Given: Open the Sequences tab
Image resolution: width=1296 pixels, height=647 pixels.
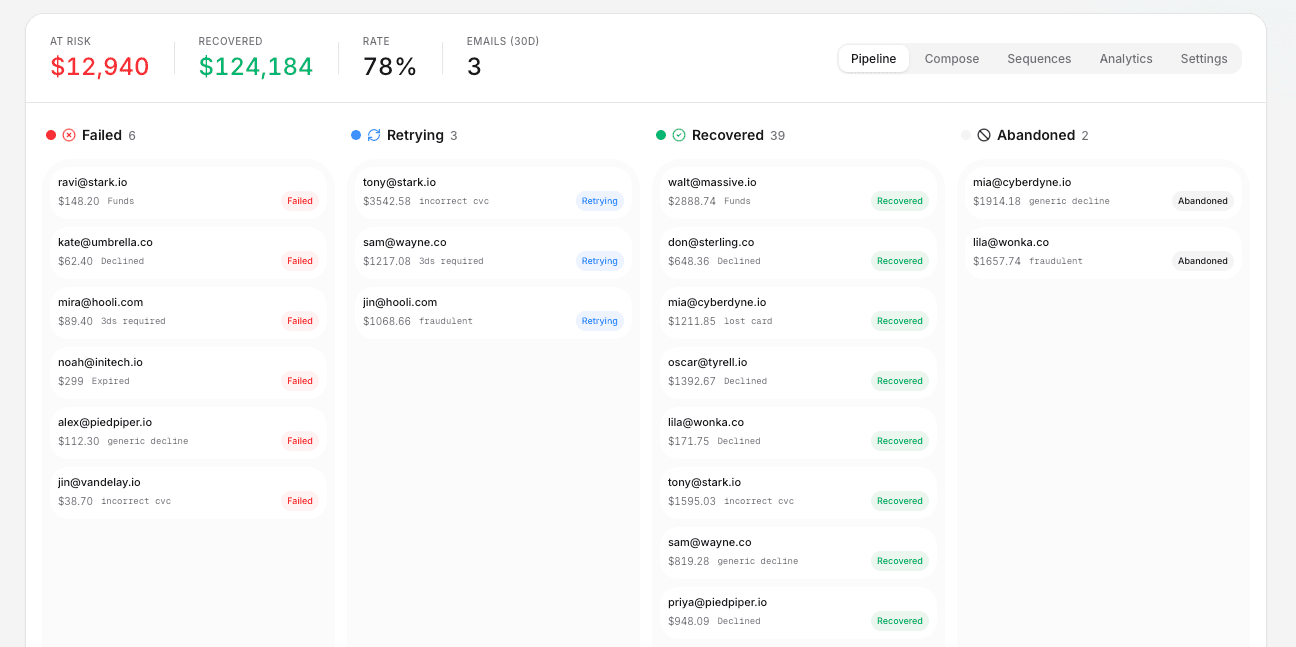Looking at the screenshot, I should tap(1039, 59).
